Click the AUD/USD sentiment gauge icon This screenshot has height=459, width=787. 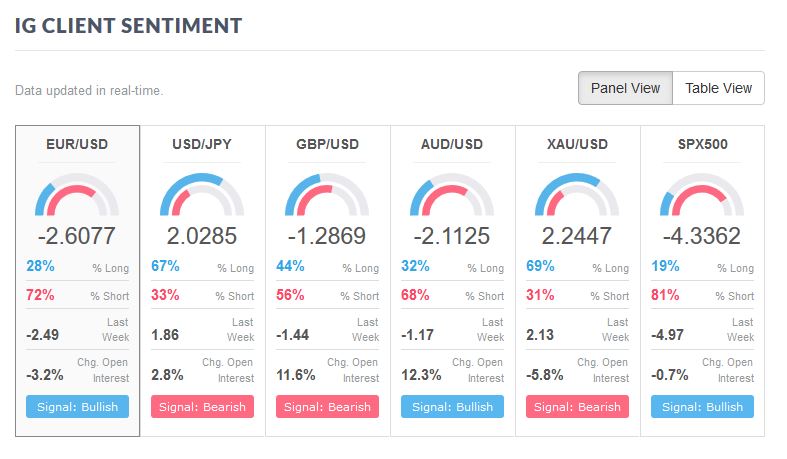pyautogui.click(x=452, y=196)
